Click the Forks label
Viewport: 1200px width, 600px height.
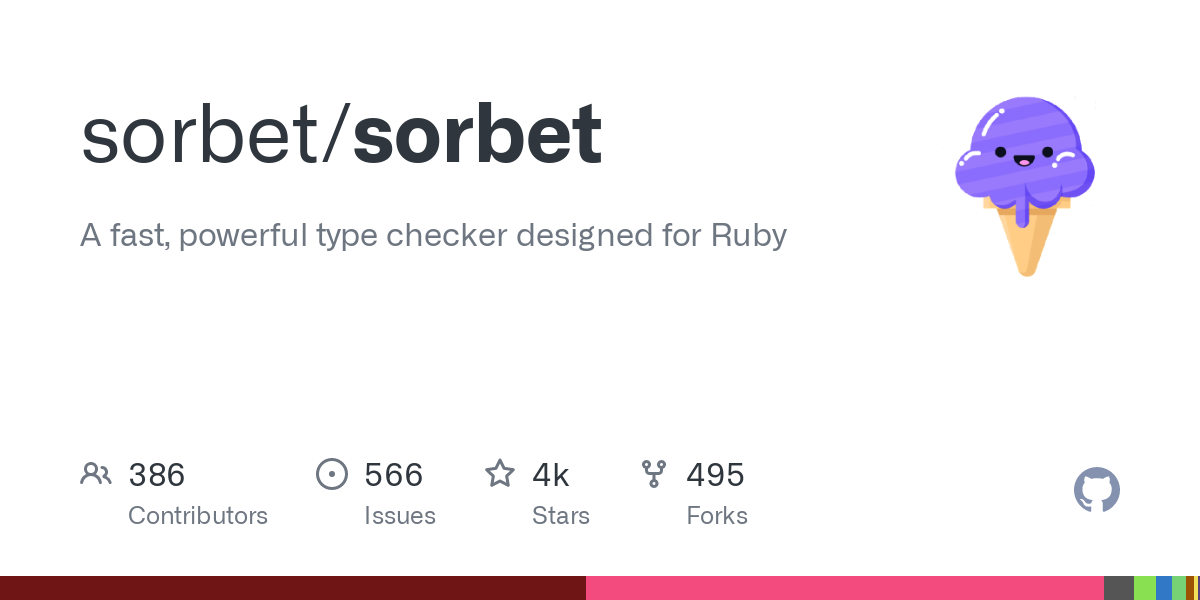(717, 516)
